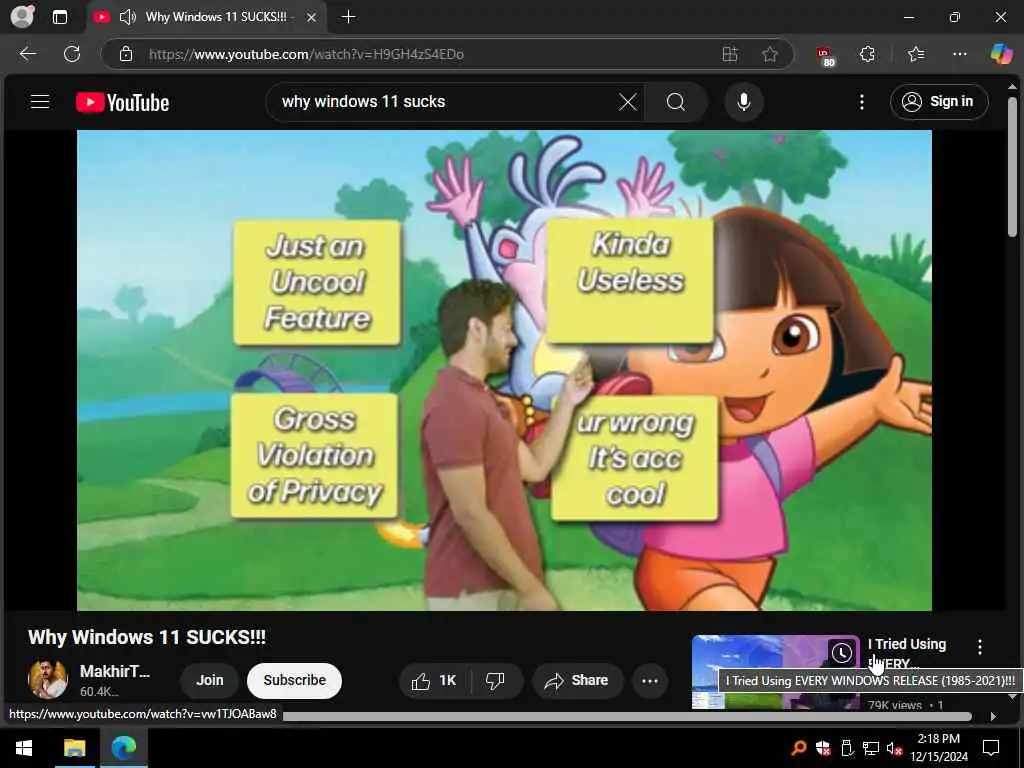
Task: Search with your voice microphone
Action: pyautogui.click(x=743, y=102)
